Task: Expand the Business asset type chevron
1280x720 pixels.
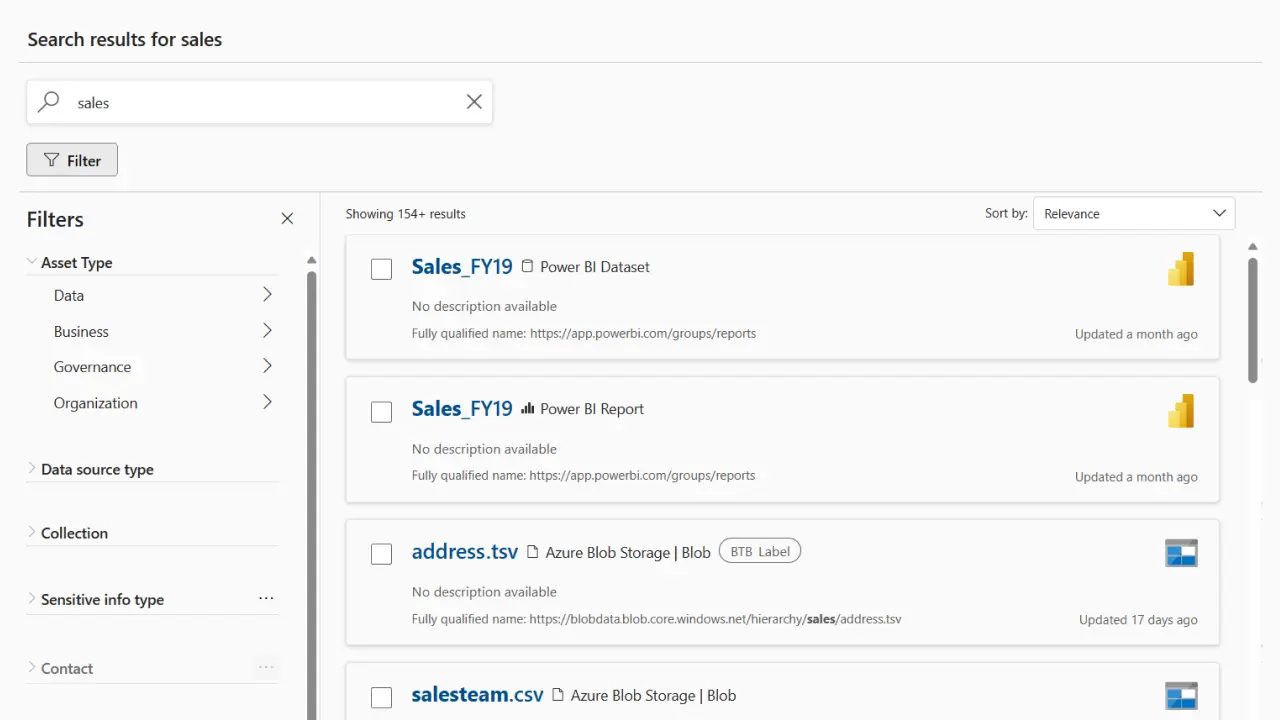Action: (x=267, y=331)
